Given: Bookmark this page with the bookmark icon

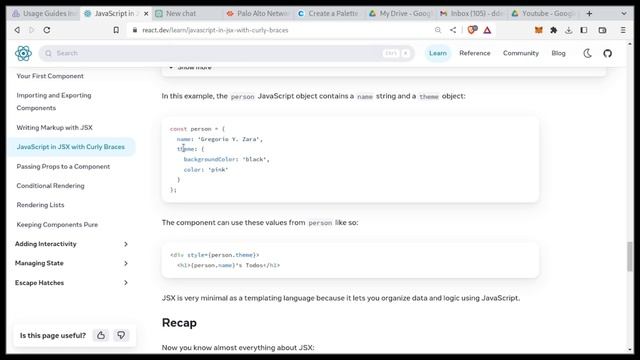Looking at the screenshot, I should 116,30.
